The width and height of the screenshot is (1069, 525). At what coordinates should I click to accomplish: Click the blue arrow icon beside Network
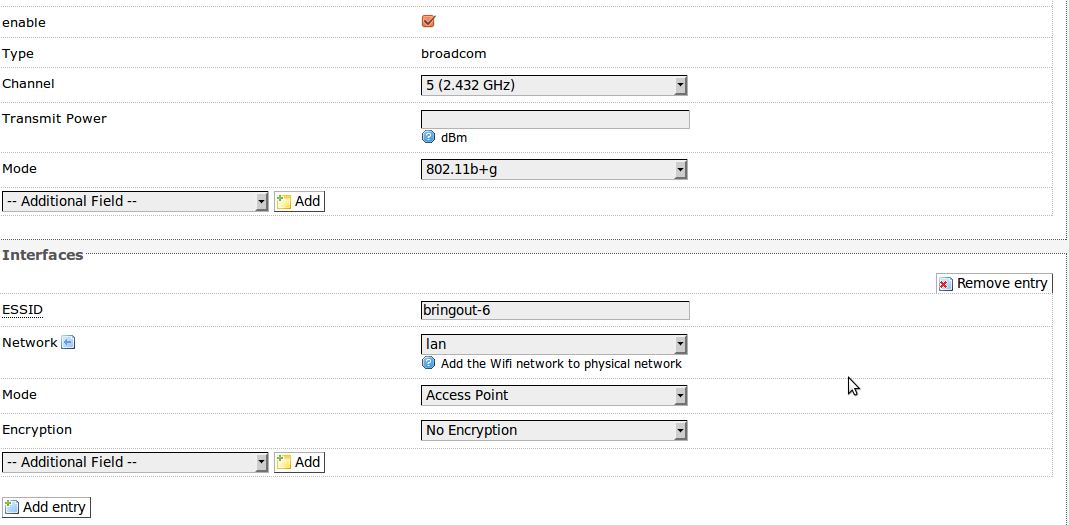click(x=68, y=342)
